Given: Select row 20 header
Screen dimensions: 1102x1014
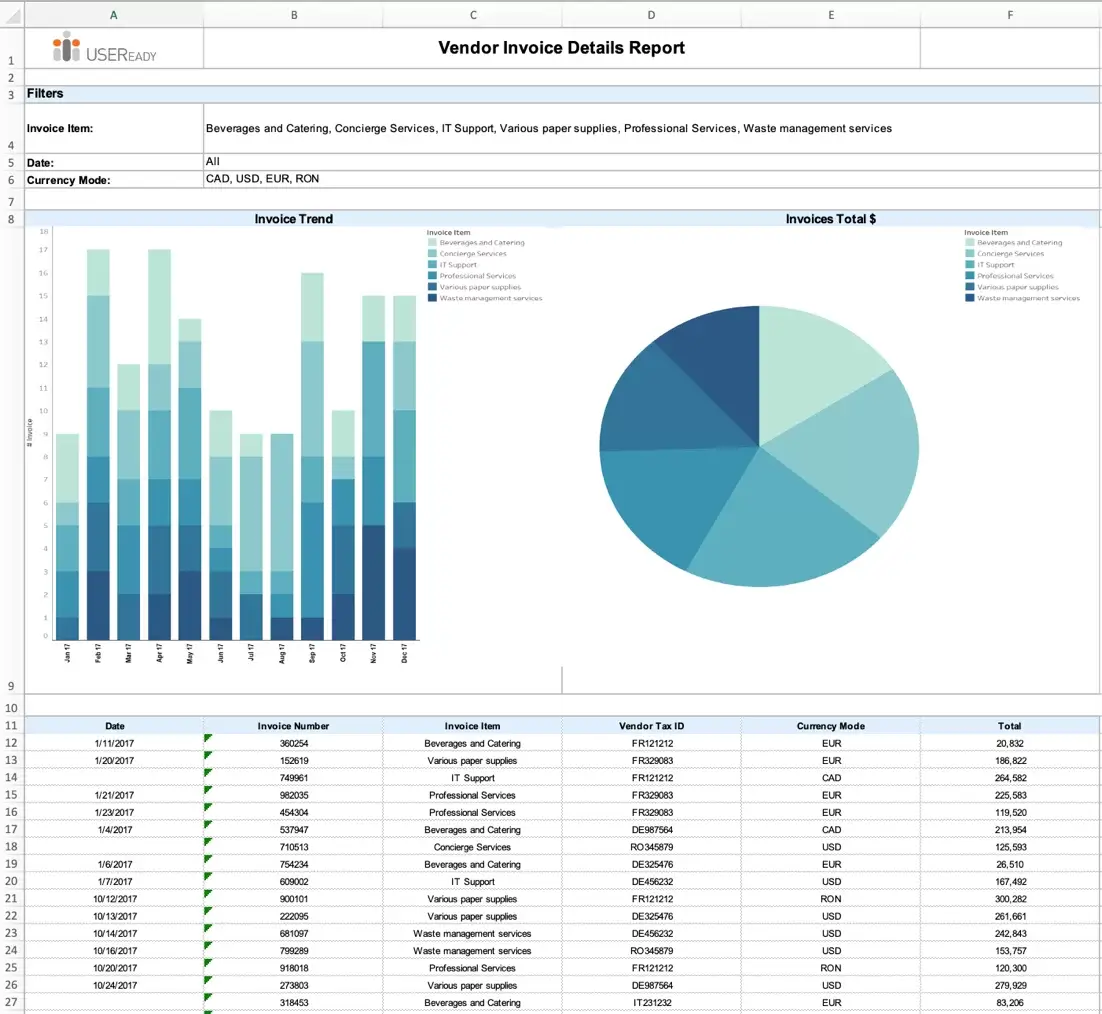Looking at the screenshot, I should tap(11, 881).
